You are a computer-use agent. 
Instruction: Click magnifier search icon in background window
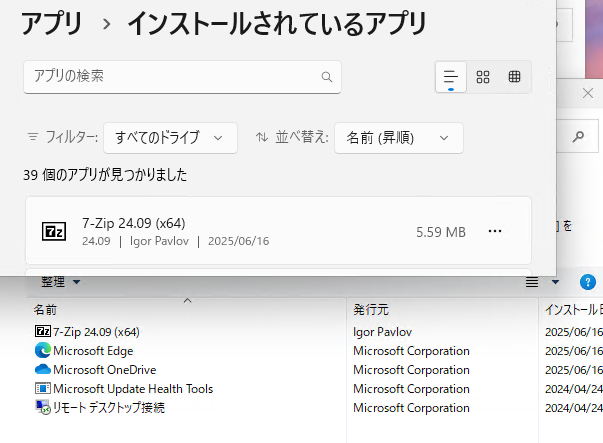tap(578, 137)
